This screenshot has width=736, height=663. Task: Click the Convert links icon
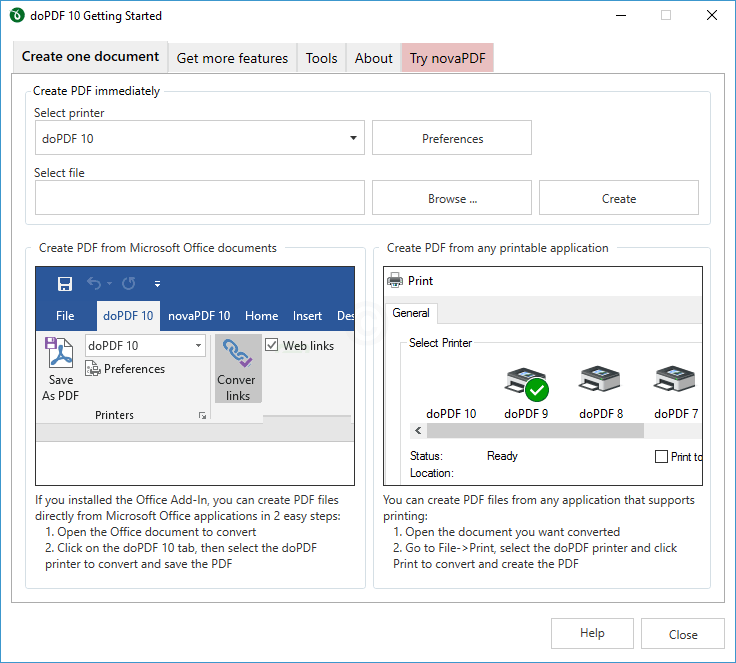[238, 354]
